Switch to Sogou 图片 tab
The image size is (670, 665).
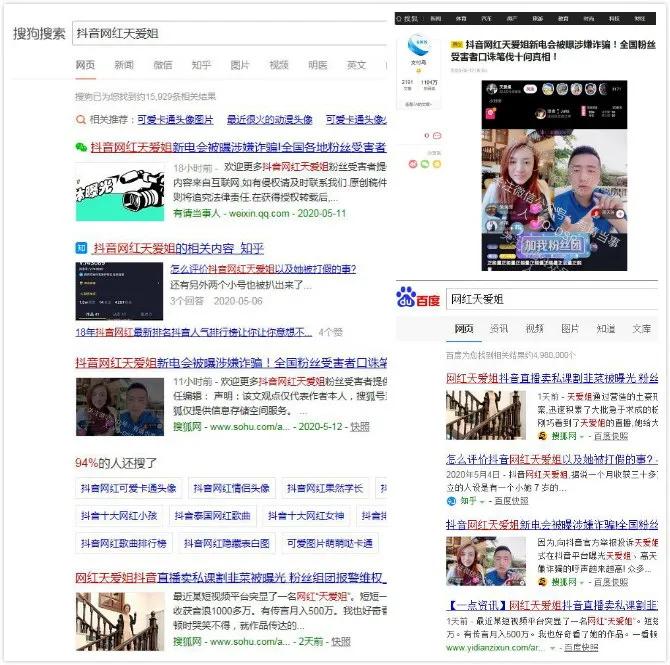click(240, 65)
